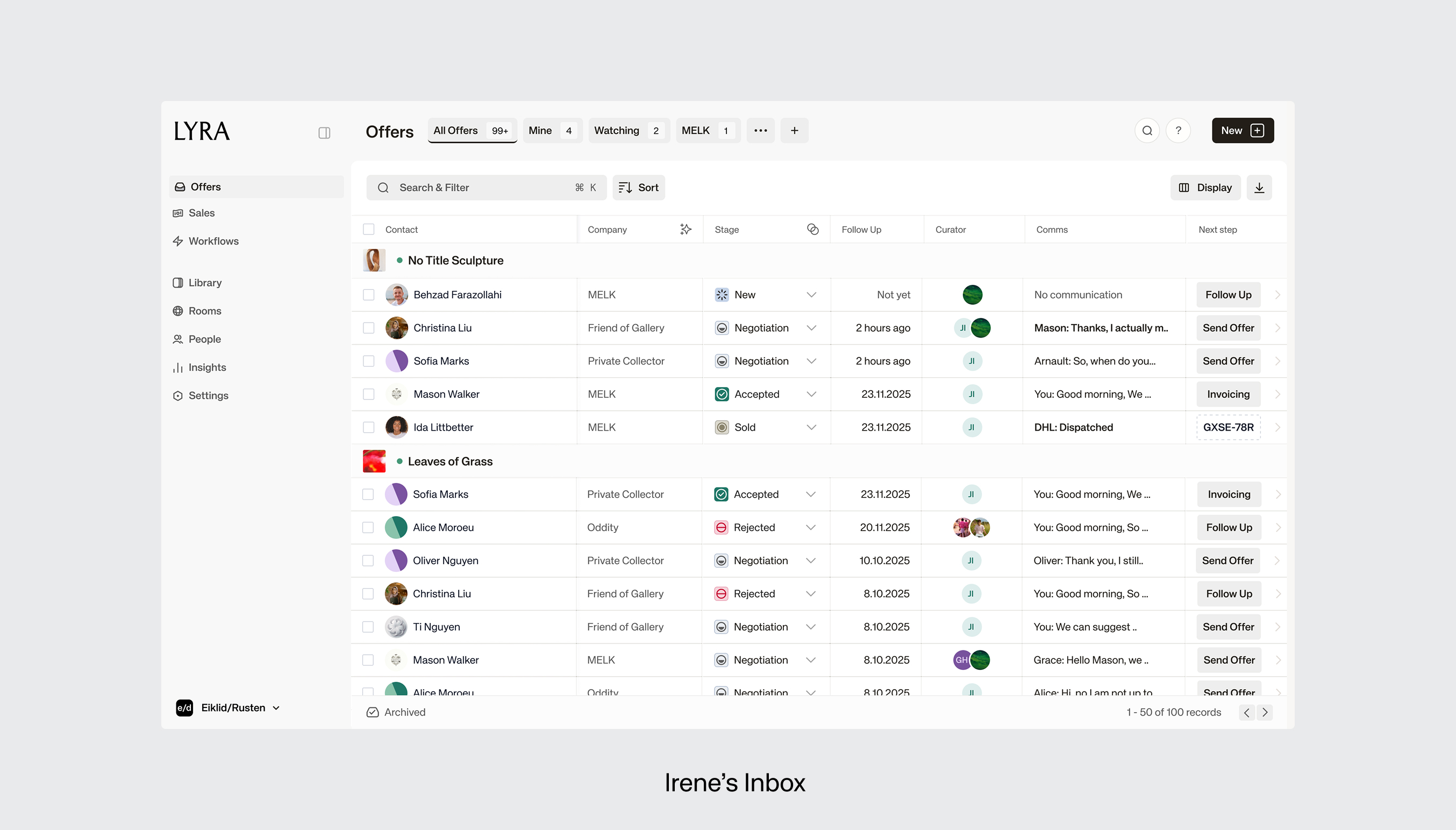This screenshot has width=1456, height=830.
Task: Go to the next page of records
Action: click(1265, 712)
